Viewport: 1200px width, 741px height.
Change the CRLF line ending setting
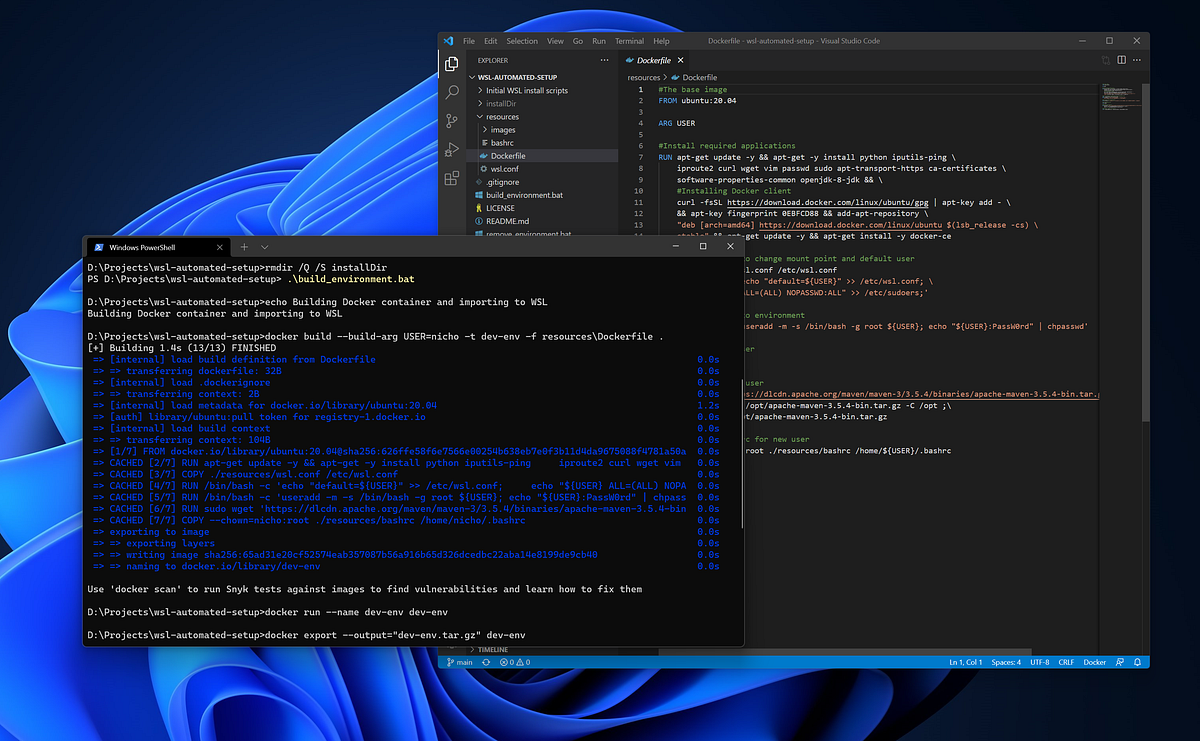click(1065, 662)
